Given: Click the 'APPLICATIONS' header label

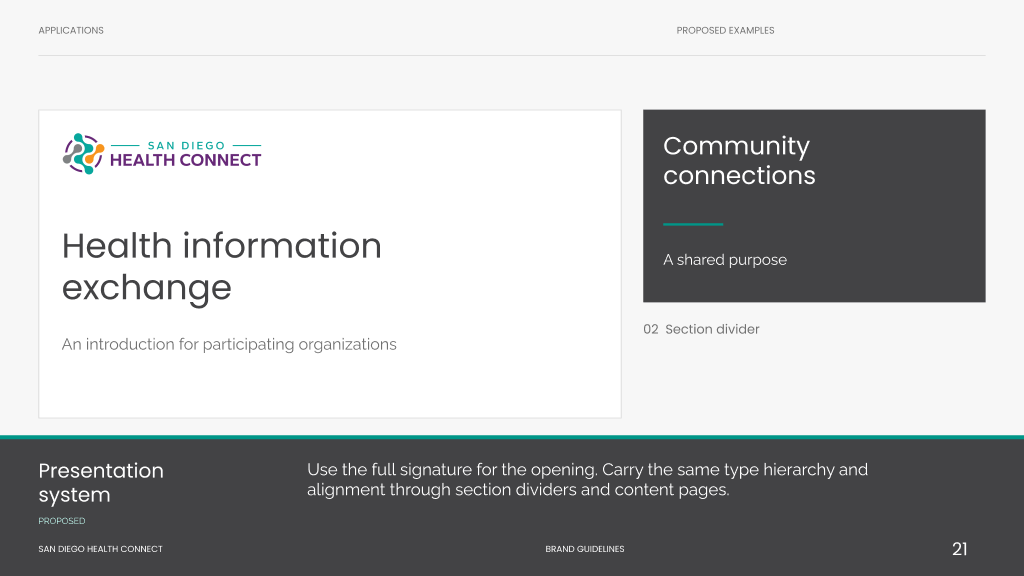Looking at the screenshot, I should [71, 31].
